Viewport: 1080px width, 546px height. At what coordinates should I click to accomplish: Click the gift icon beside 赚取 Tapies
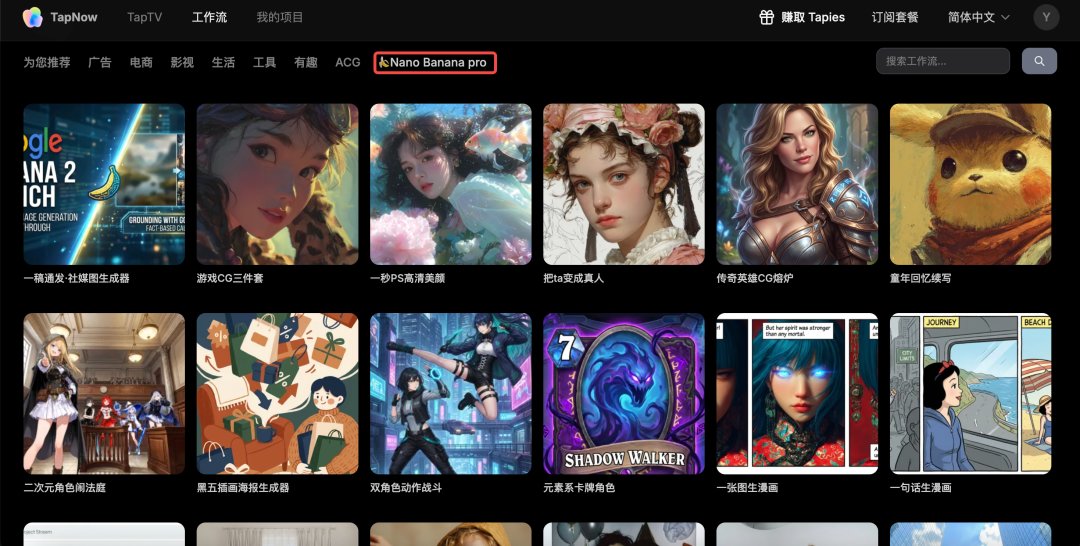pos(767,17)
